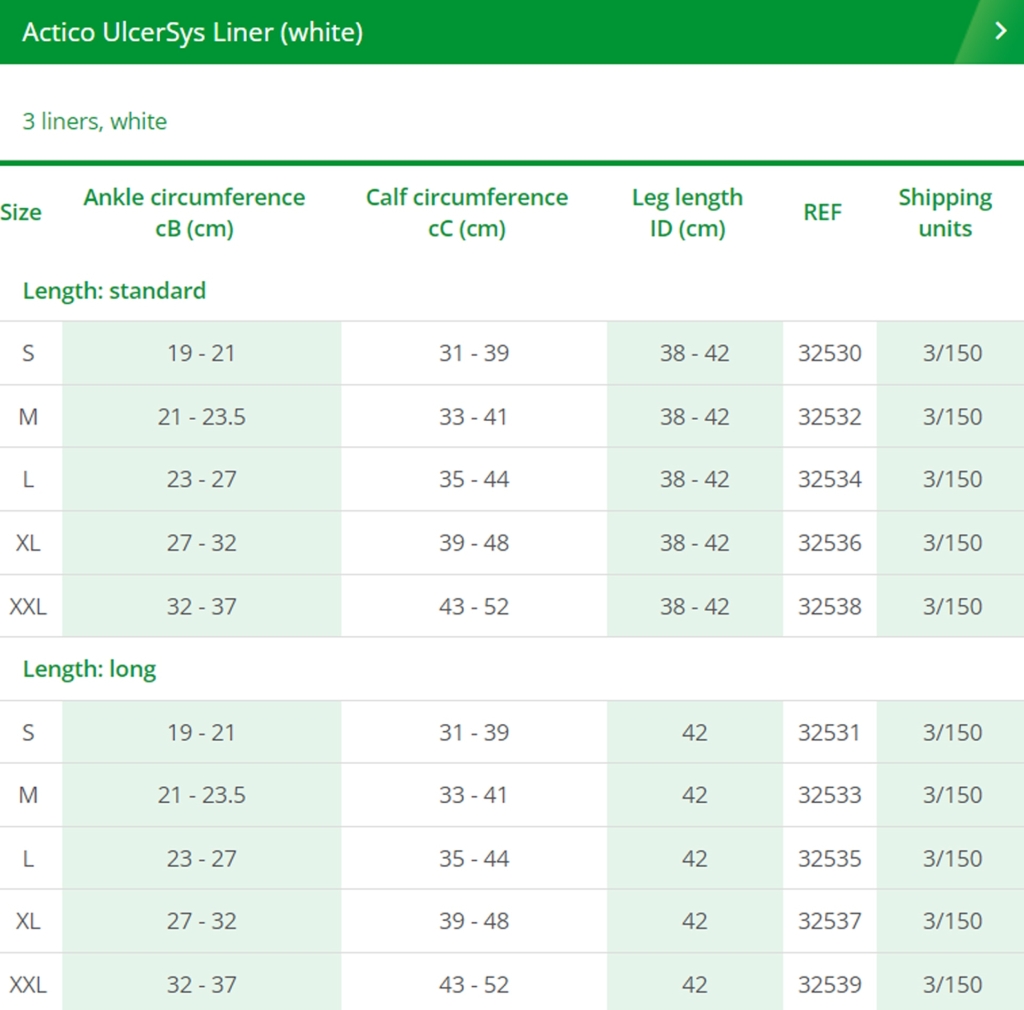
Task: Select REF number 32538
Action: pyautogui.click(x=829, y=607)
